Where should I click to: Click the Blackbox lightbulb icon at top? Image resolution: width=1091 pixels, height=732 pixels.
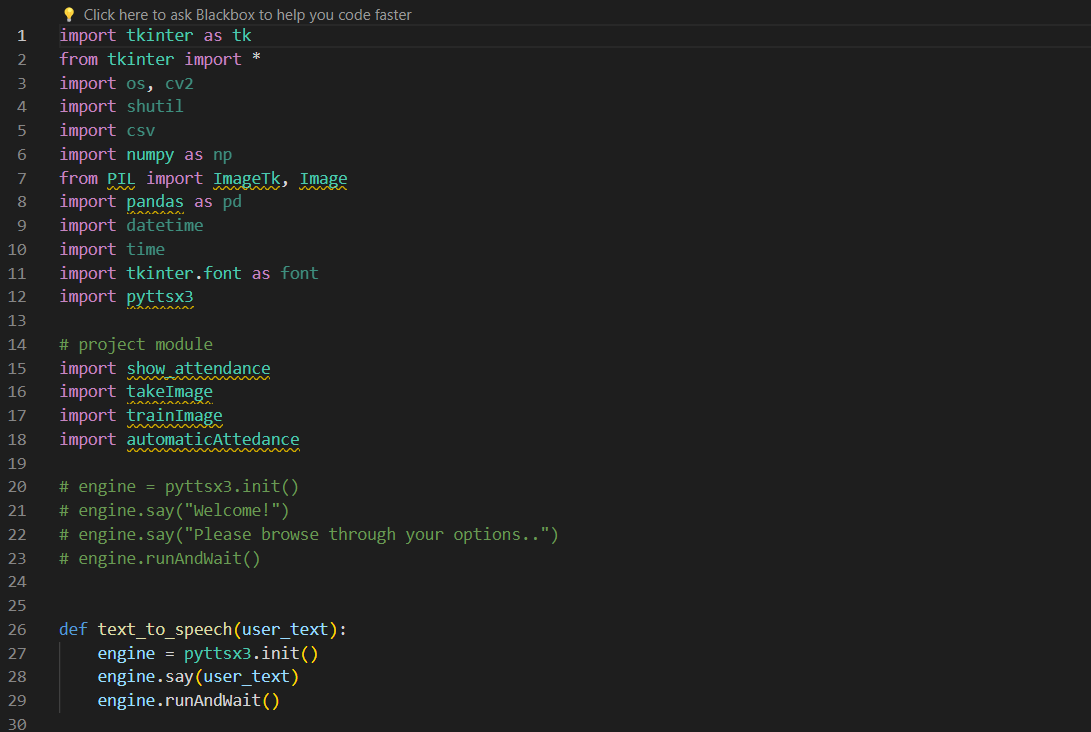coord(68,15)
